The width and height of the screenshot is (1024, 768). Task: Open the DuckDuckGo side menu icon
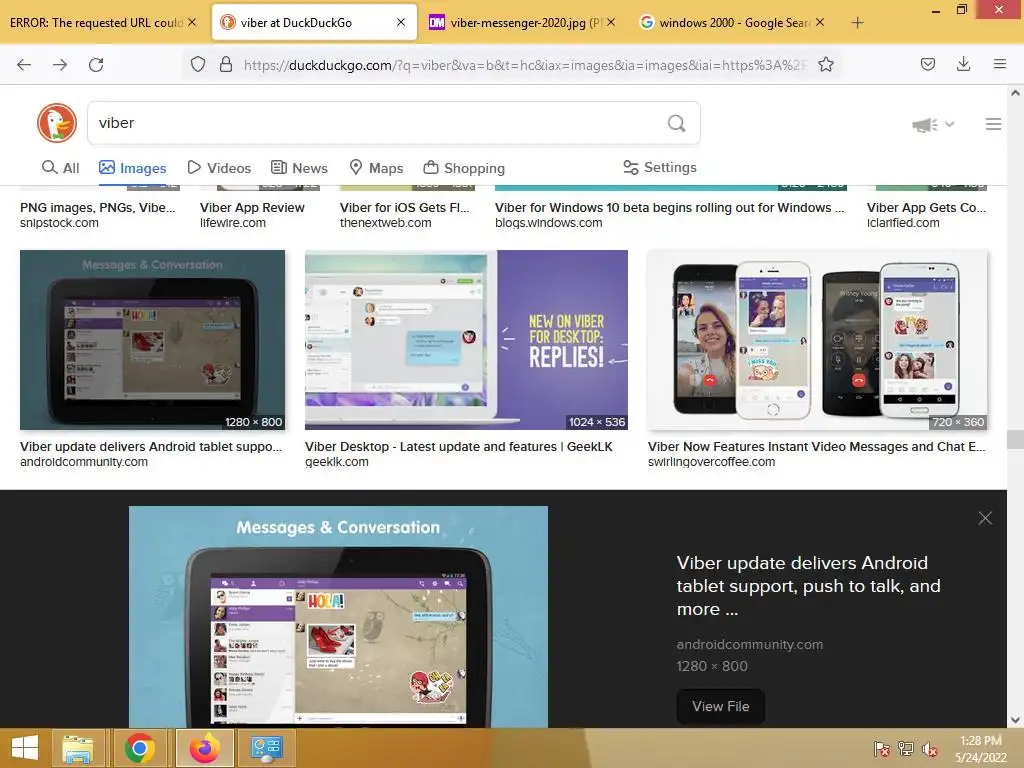click(993, 124)
